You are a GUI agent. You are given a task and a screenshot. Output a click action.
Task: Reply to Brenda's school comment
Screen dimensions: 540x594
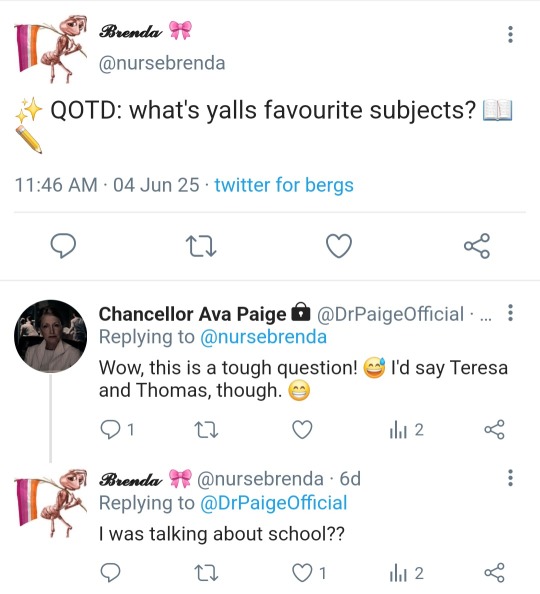click(x=110, y=572)
